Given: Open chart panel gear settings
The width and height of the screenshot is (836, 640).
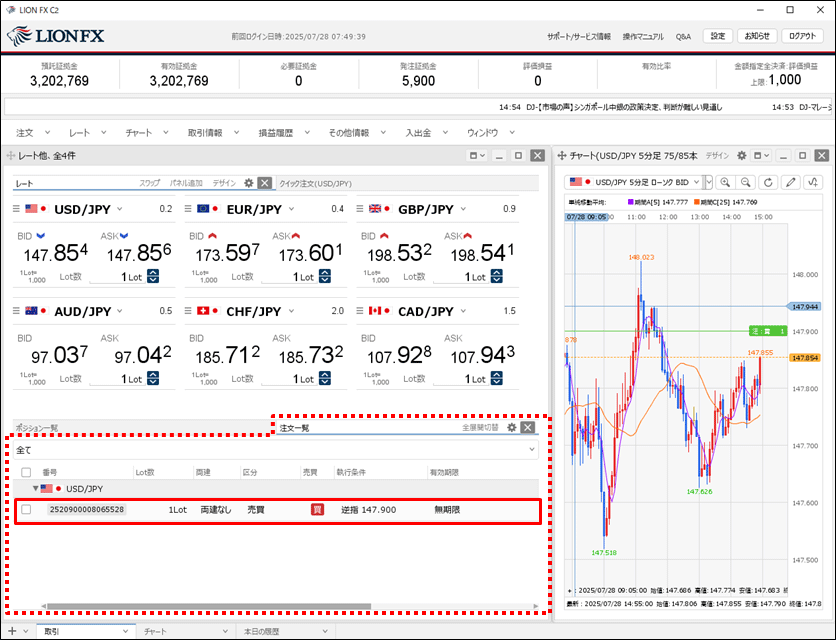Looking at the screenshot, I should tap(741, 156).
